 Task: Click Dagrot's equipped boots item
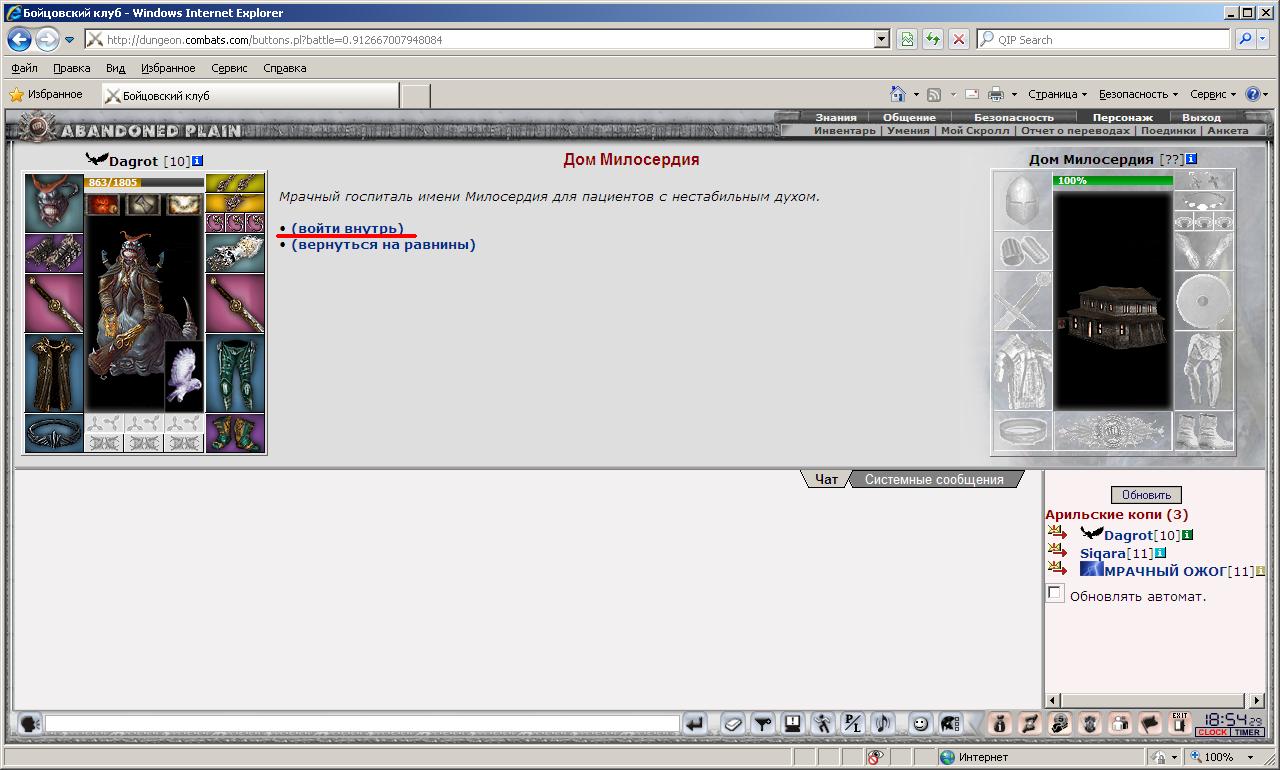(x=235, y=433)
